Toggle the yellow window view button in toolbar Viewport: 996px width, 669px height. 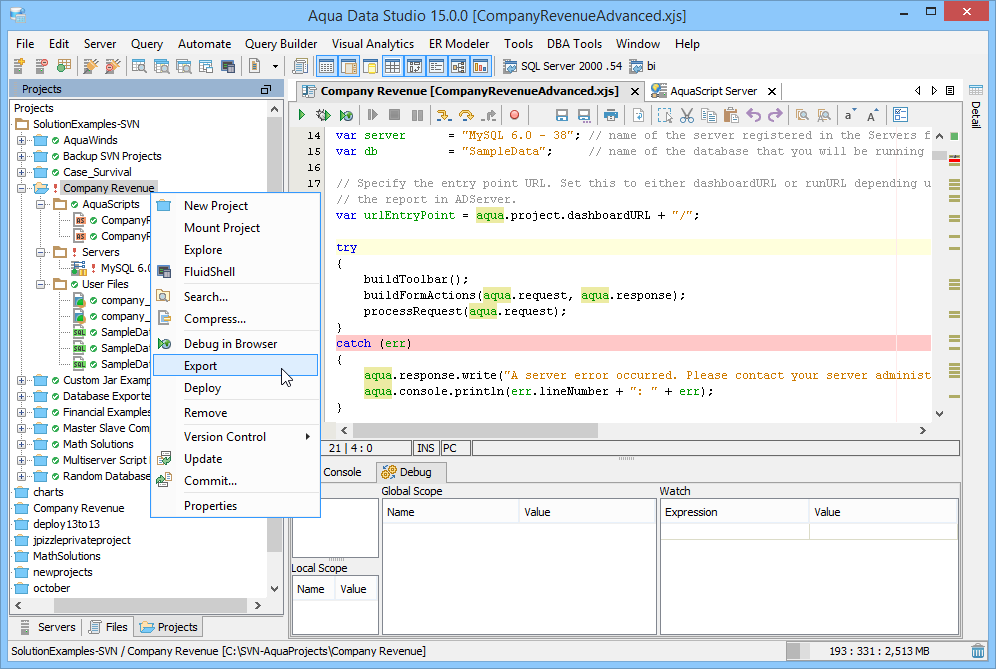pyautogui.click(x=370, y=66)
